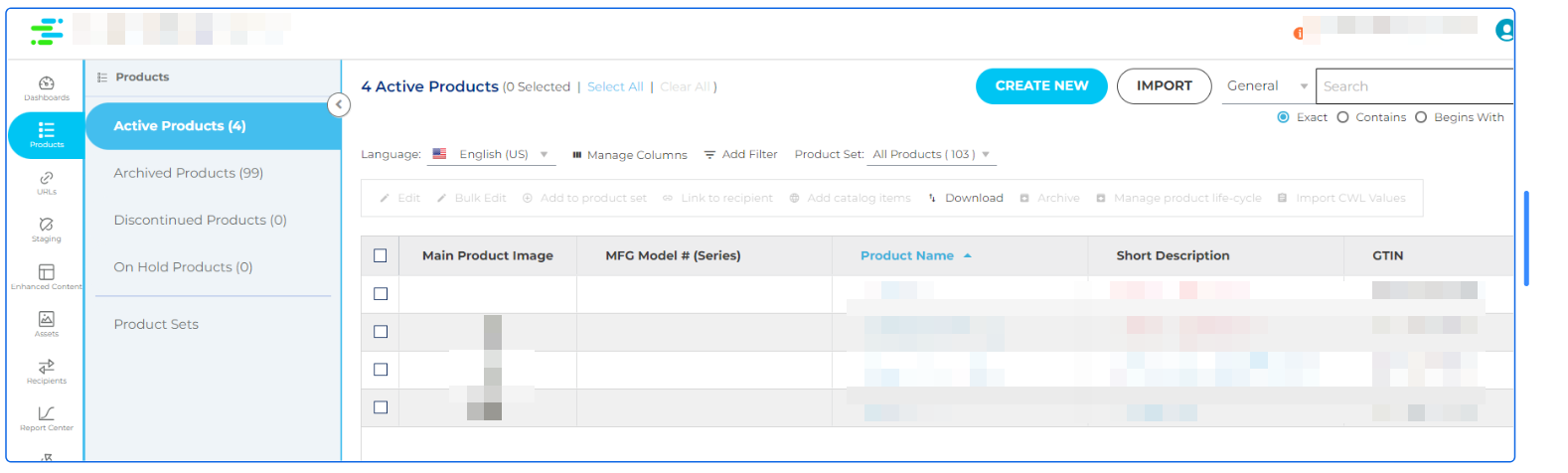Open Recipients in the sidebar

(x=46, y=371)
